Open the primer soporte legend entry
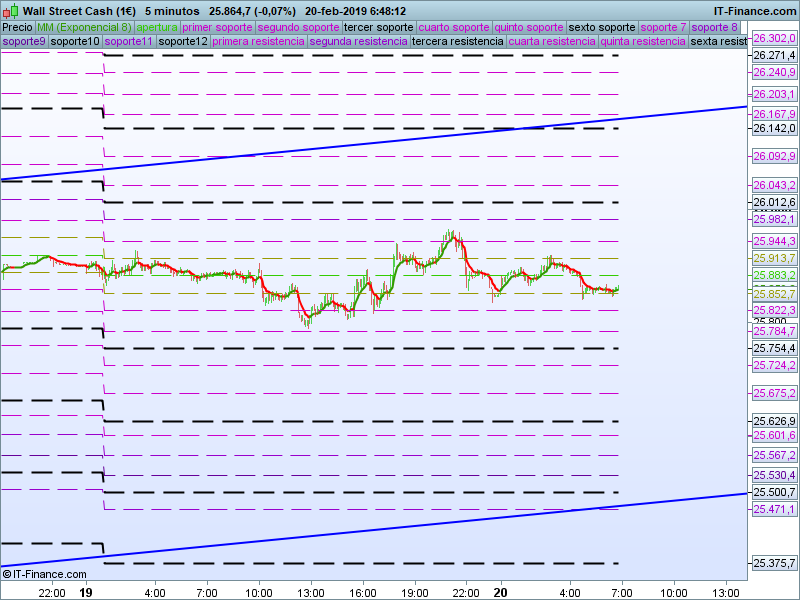The width and height of the screenshot is (800, 600). (218, 27)
